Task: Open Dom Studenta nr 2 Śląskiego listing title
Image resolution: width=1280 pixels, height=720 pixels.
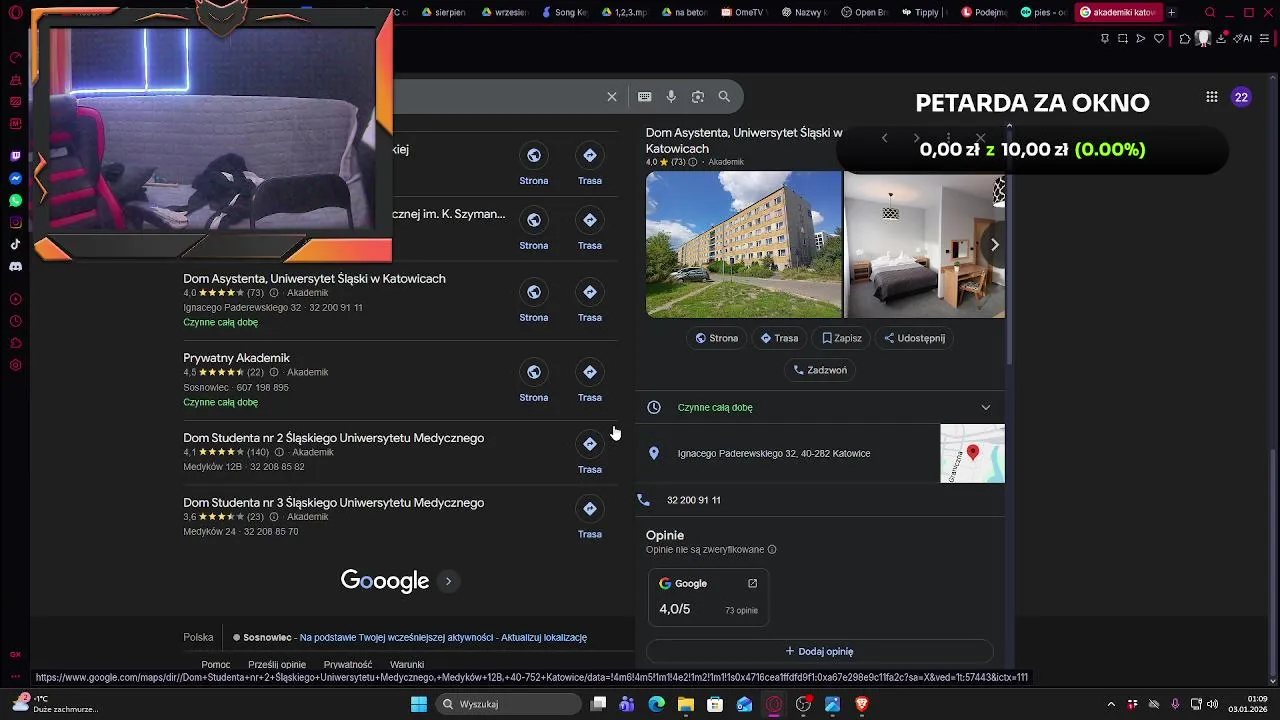Action: pos(333,438)
